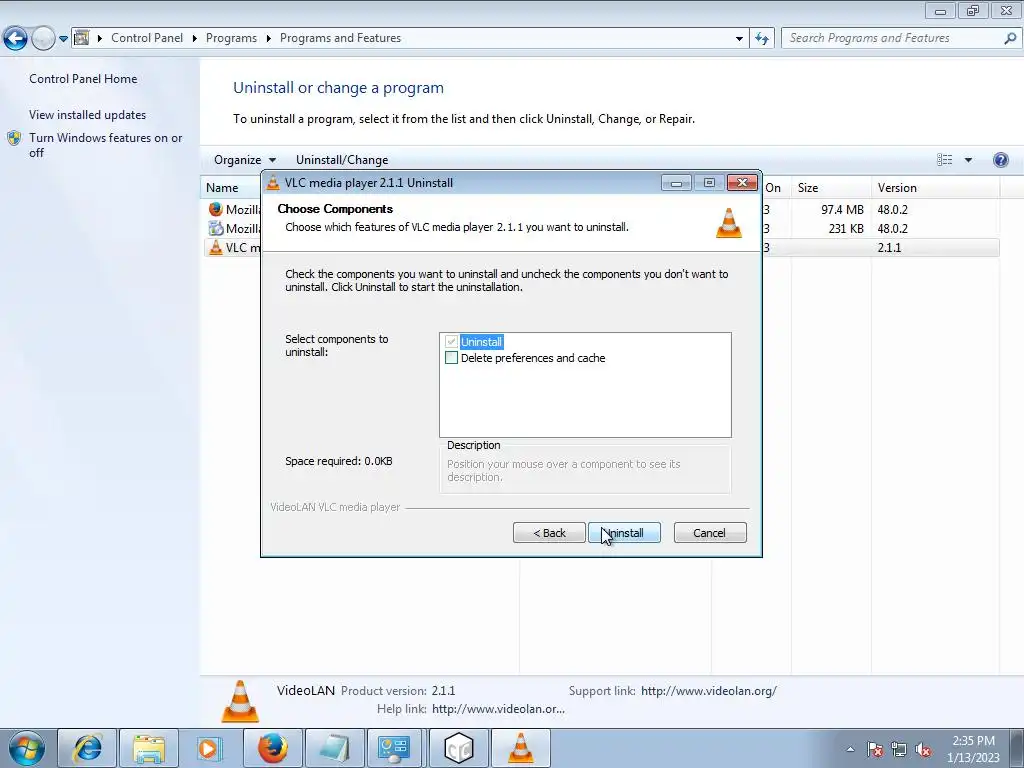Image resolution: width=1024 pixels, height=768 pixels.
Task: Open Windows Explorer from taskbar
Action: (x=149, y=748)
